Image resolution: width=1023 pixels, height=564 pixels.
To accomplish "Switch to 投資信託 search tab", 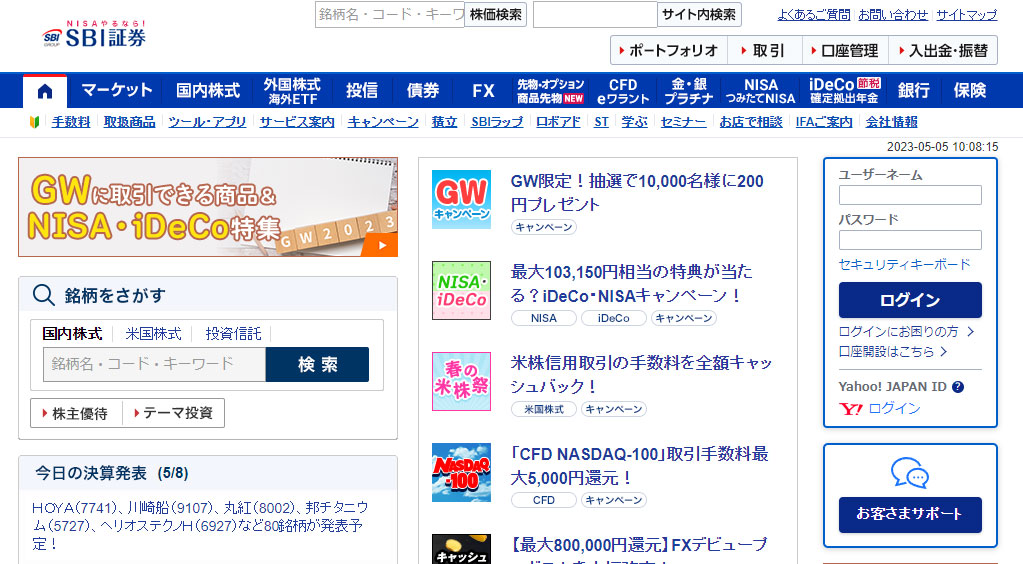I will pos(234,334).
